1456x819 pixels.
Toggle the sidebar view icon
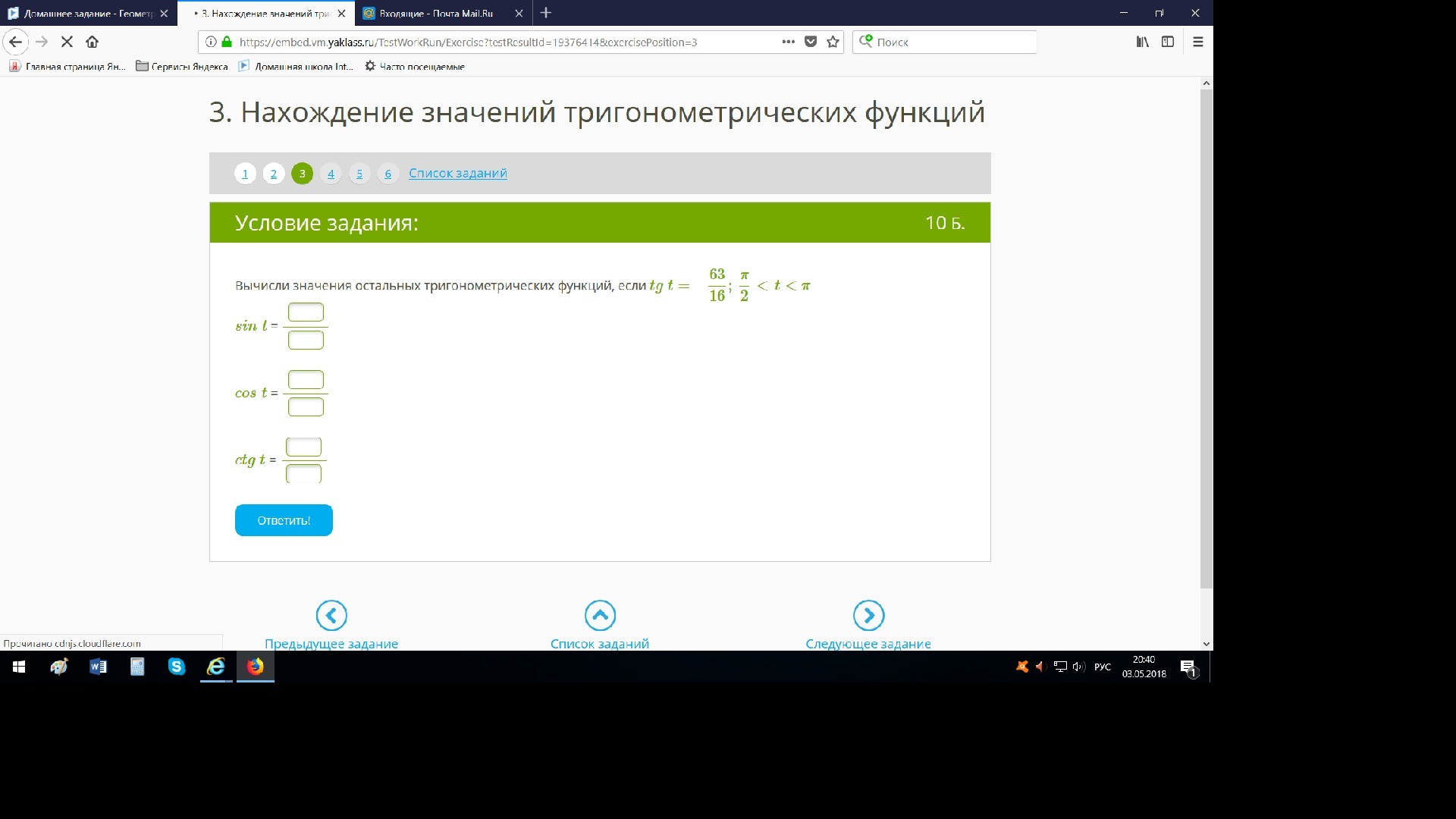1168,42
